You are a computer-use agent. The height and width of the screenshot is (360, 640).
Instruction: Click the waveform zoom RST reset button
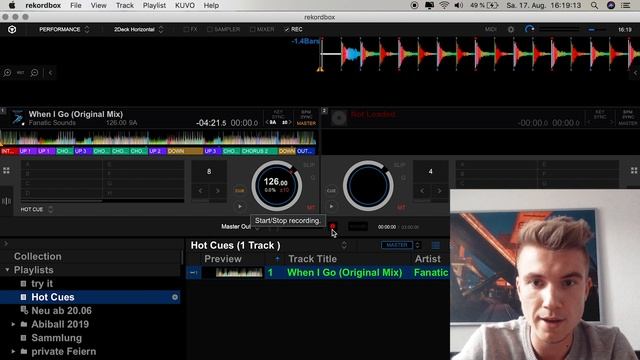(x=20, y=73)
